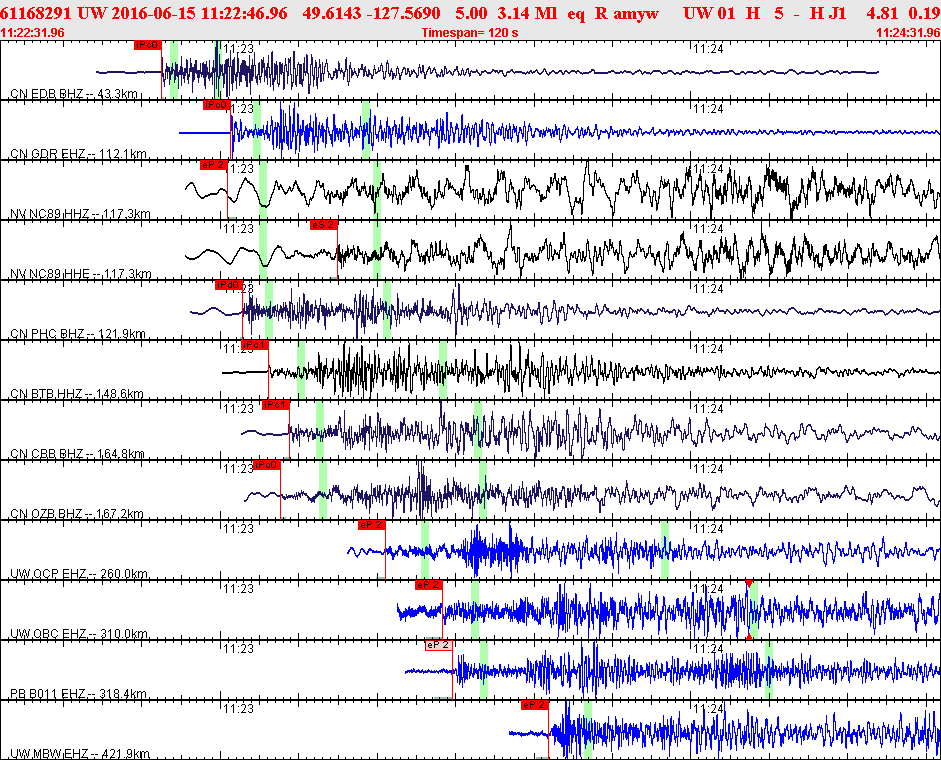This screenshot has width=941, height=760.
Task: Click the eP 2 flag on OCP trace
Action: [371, 525]
